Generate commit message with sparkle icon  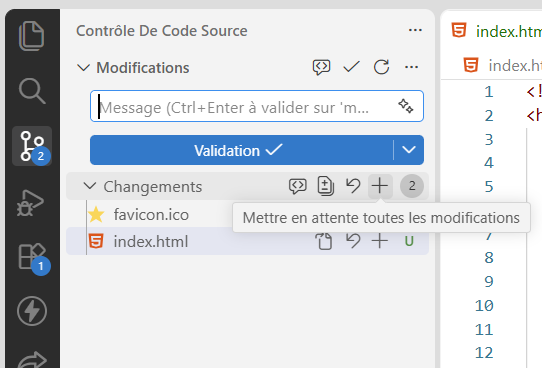pos(405,106)
